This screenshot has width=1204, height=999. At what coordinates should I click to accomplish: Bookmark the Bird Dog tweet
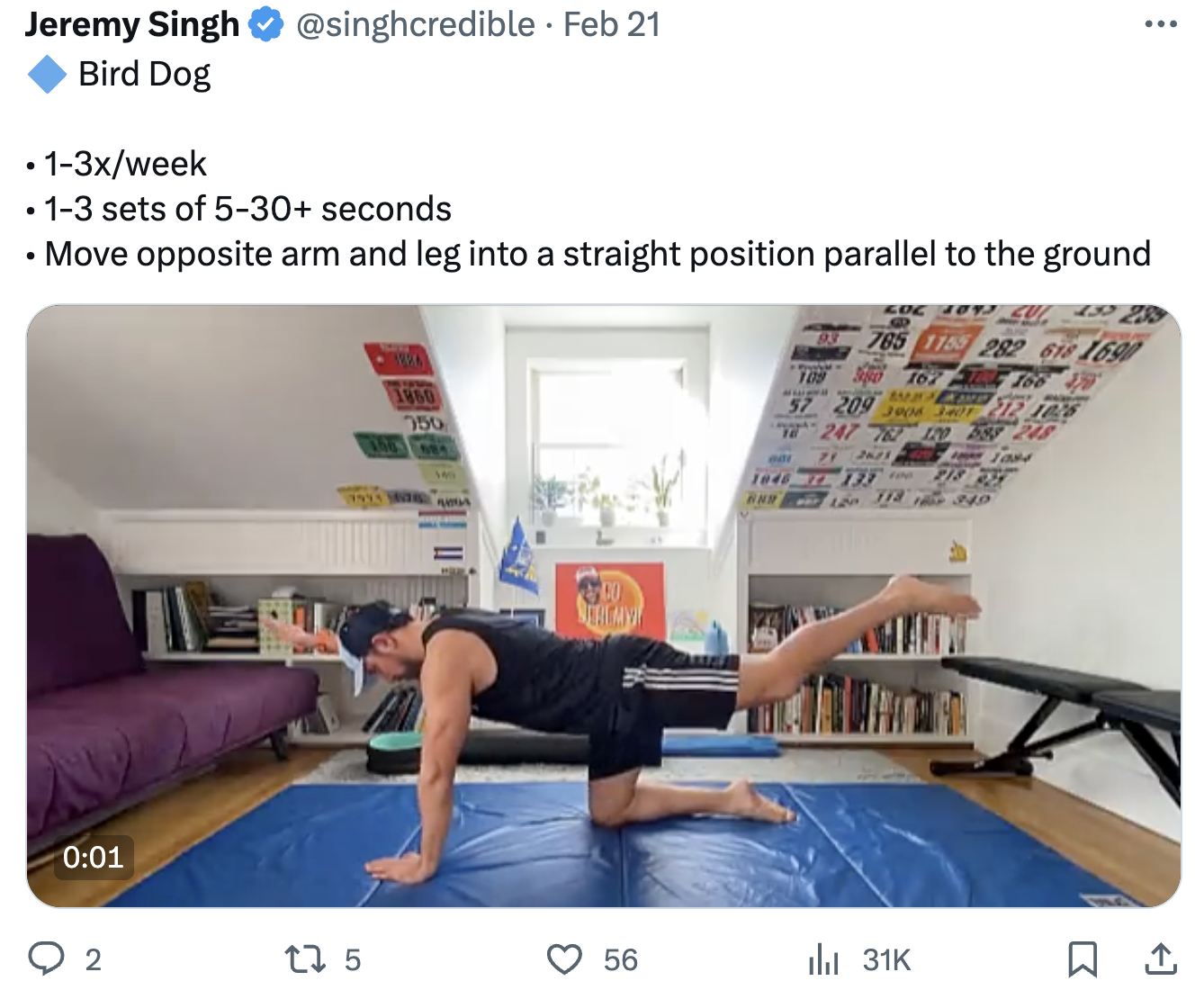click(1082, 958)
